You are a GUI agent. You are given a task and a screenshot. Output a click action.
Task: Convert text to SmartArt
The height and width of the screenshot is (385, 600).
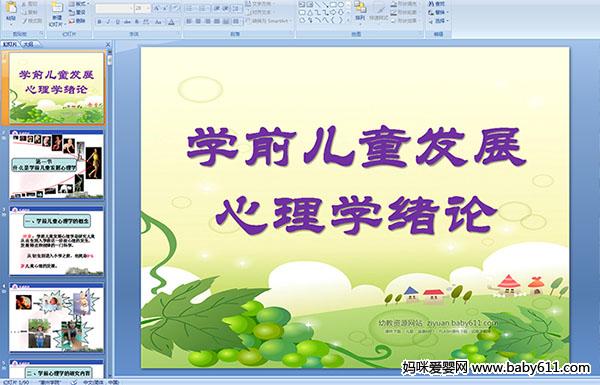coord(269,21)
